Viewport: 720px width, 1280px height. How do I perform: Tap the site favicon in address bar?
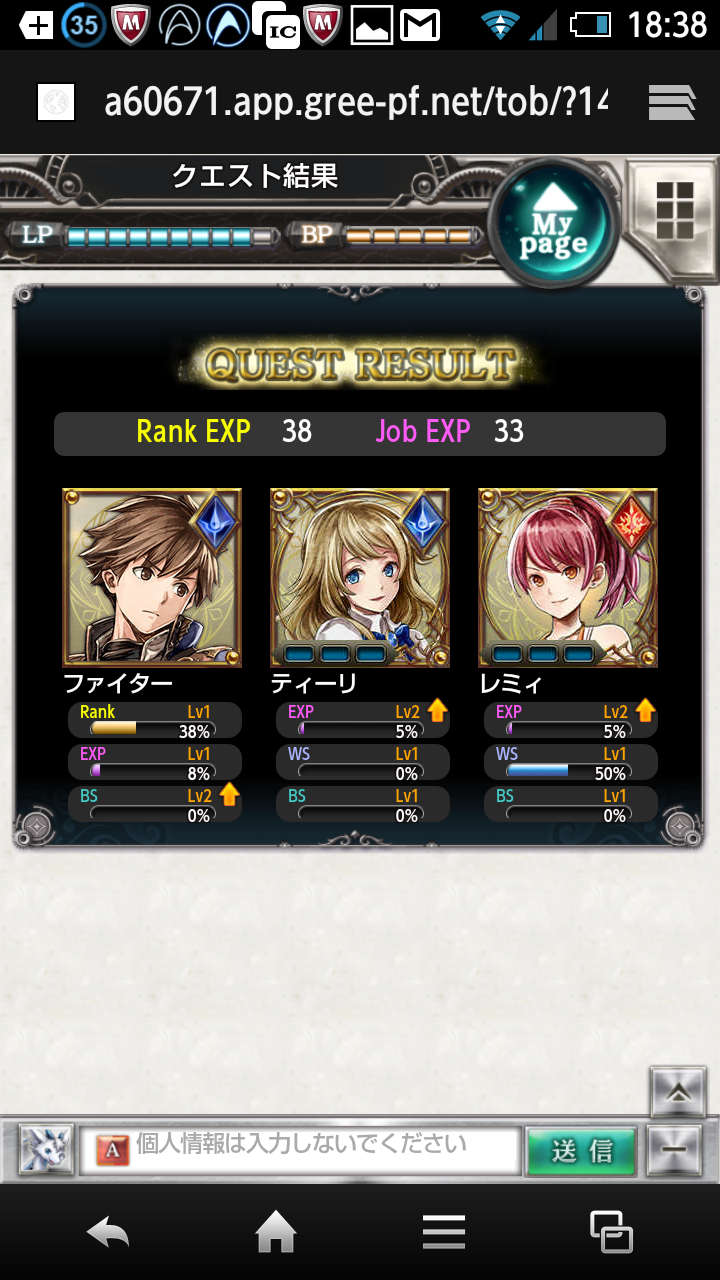coord(56,102)
